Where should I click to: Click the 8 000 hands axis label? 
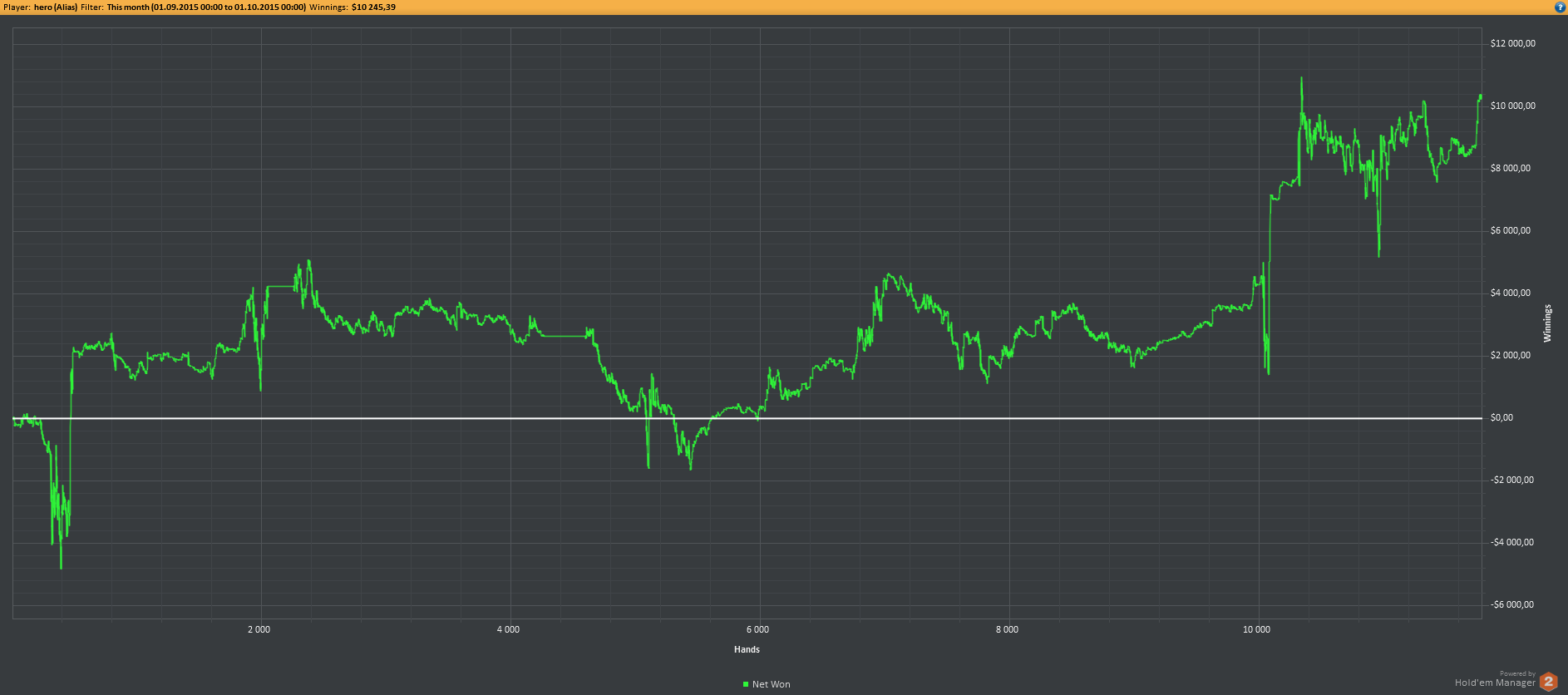(1008, 629)
